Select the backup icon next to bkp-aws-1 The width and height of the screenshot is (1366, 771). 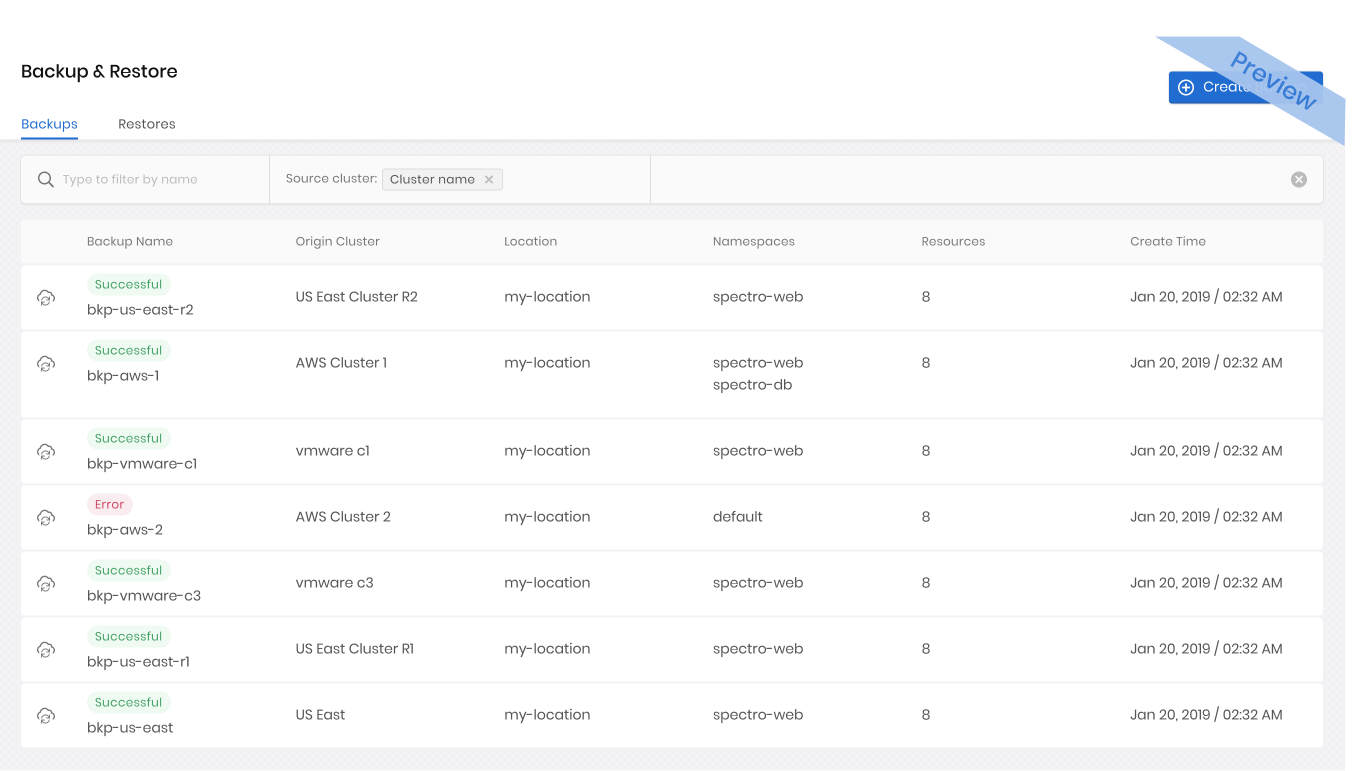coord(46,364)
